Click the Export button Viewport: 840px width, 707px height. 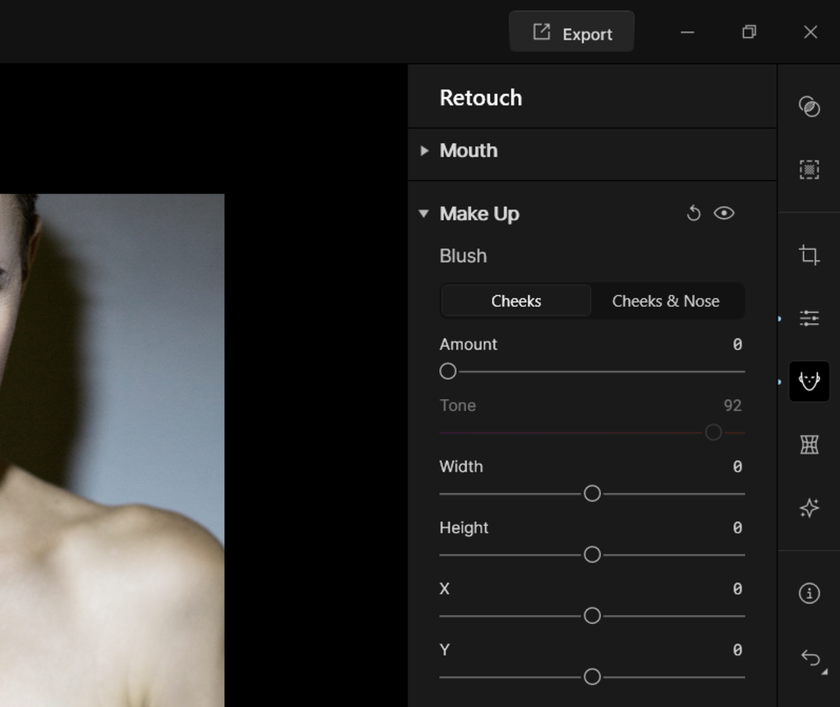[571, 33]
